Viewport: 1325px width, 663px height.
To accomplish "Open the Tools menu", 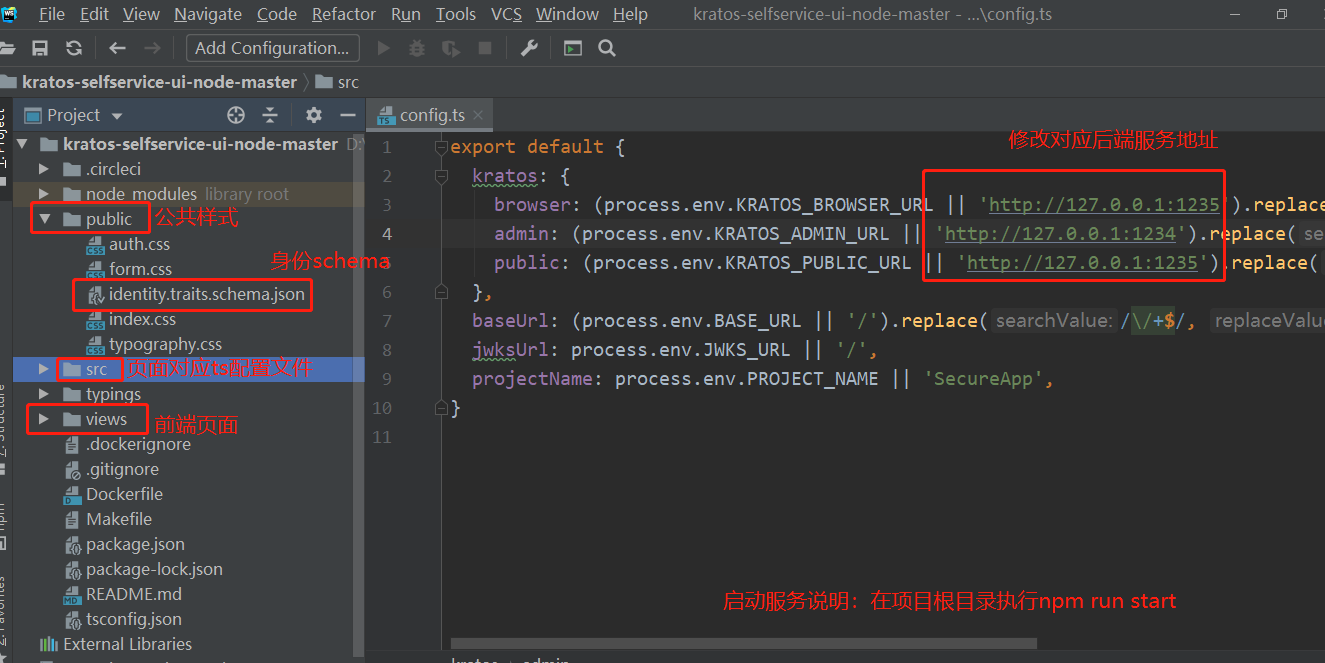I will pos(456,14).
